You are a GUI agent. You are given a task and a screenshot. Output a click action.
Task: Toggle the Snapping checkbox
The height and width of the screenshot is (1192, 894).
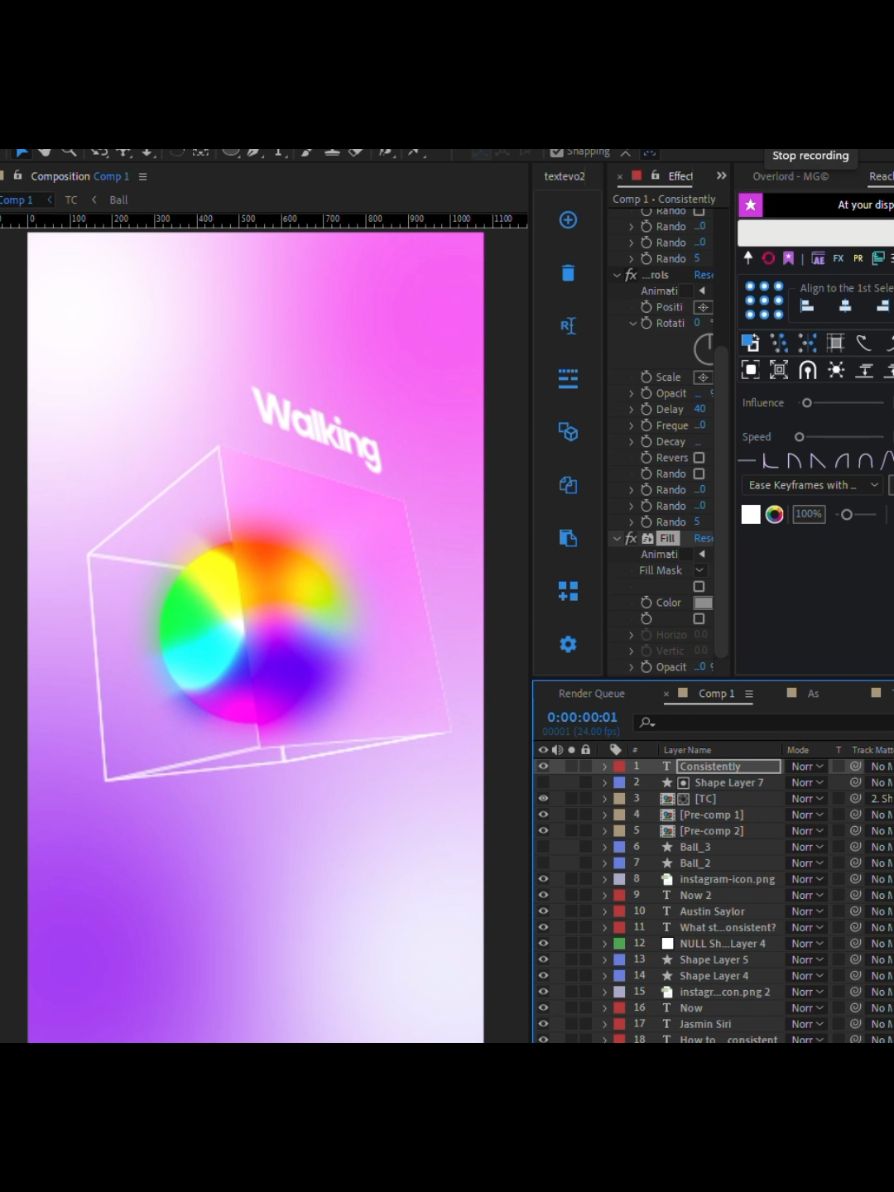[556, 152]
